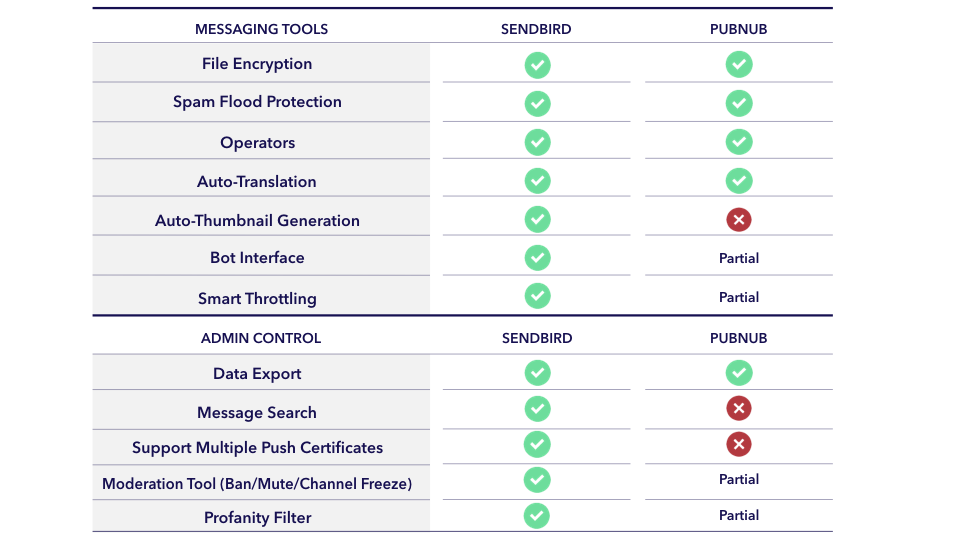The width and height of the screenshot is (960, 540).
Task: Click Sendbird's green check for File Encryption
Action: point(538,65)
